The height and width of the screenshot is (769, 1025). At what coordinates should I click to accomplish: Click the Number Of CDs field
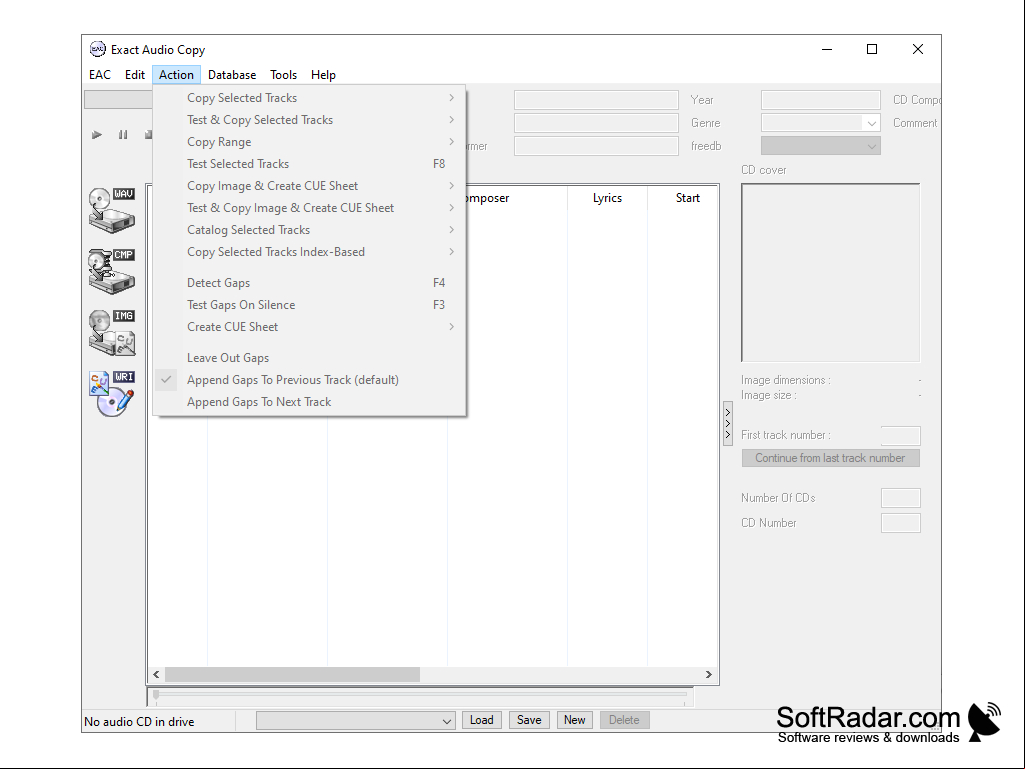pos(901,498)
